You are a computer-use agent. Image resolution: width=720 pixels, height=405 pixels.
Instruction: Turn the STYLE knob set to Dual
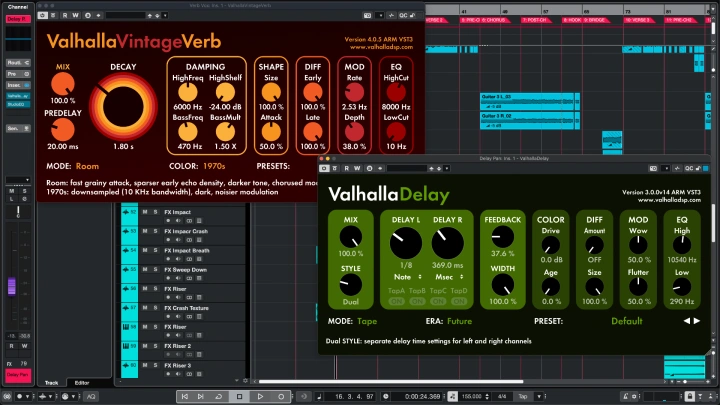tap(350, 285)
